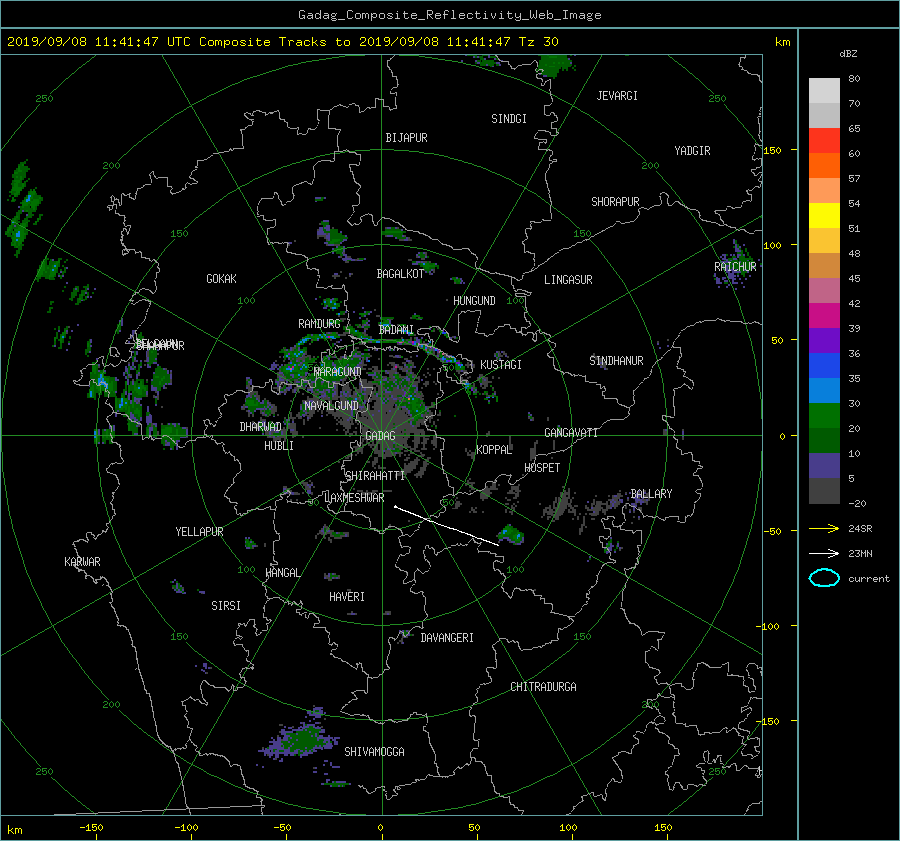Click the KOPPAL city label
The image size is (900, 841).
[x=494, y=450]
